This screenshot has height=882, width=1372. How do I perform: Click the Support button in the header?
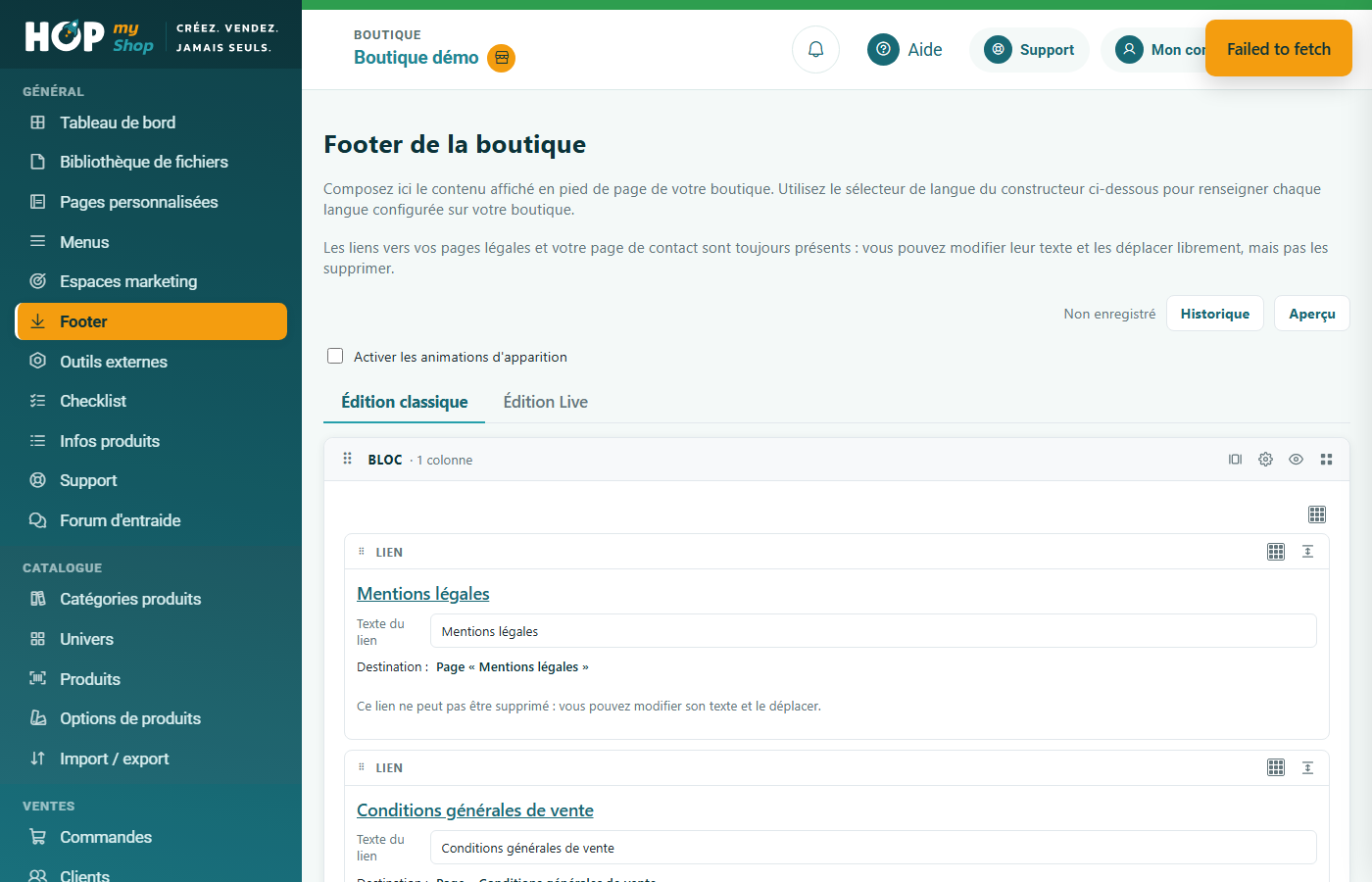coord(1029,49)
